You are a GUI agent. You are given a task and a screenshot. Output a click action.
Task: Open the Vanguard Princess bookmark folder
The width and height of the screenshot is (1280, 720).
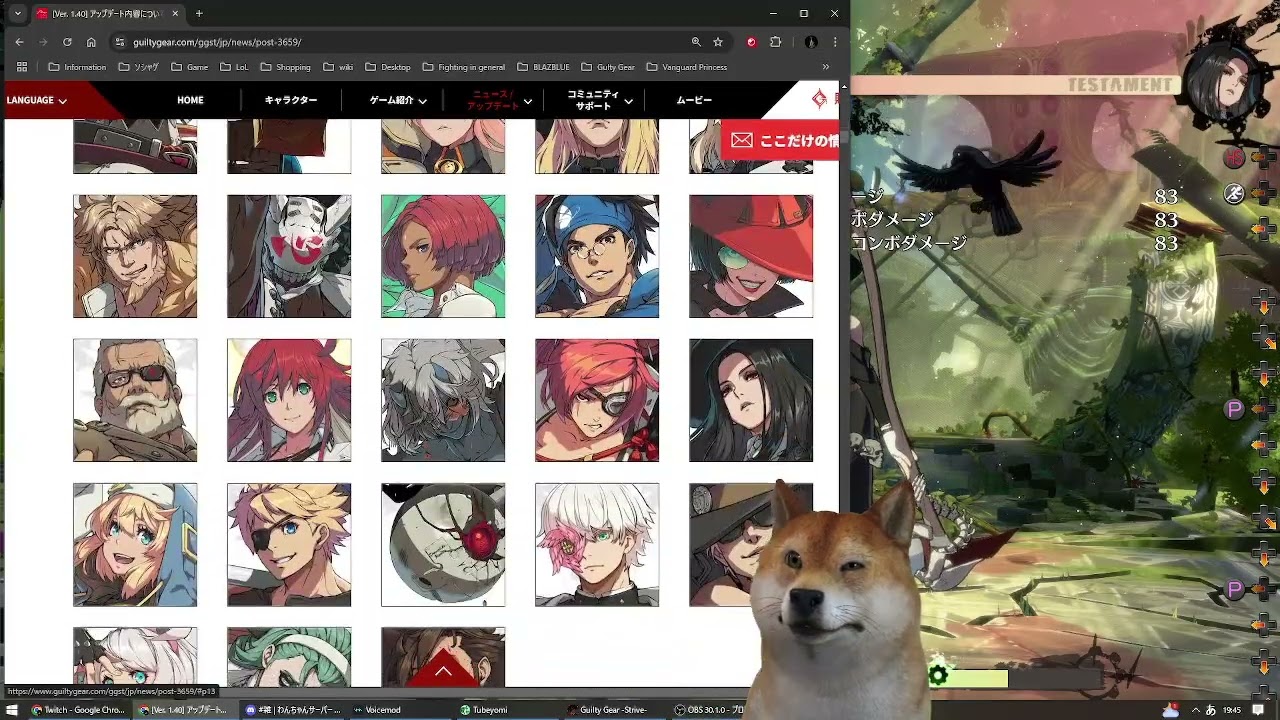687,67
